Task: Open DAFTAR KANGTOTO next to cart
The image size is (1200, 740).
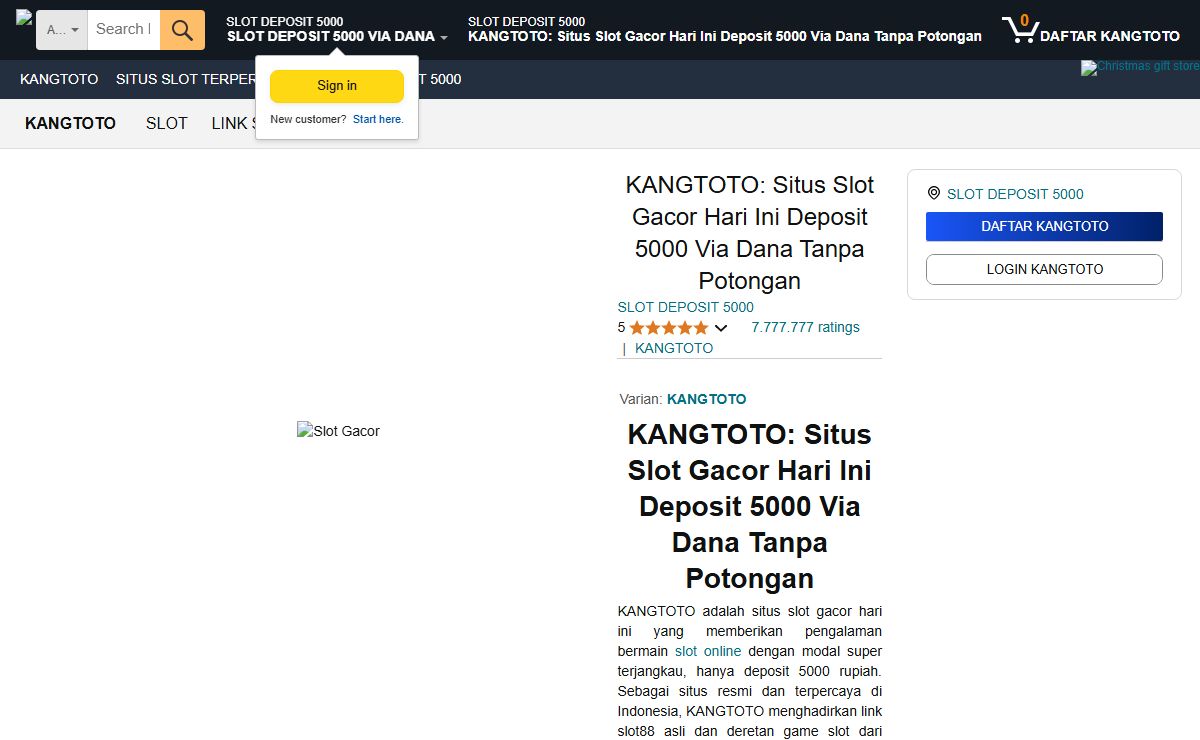Action: [1110, 36]
